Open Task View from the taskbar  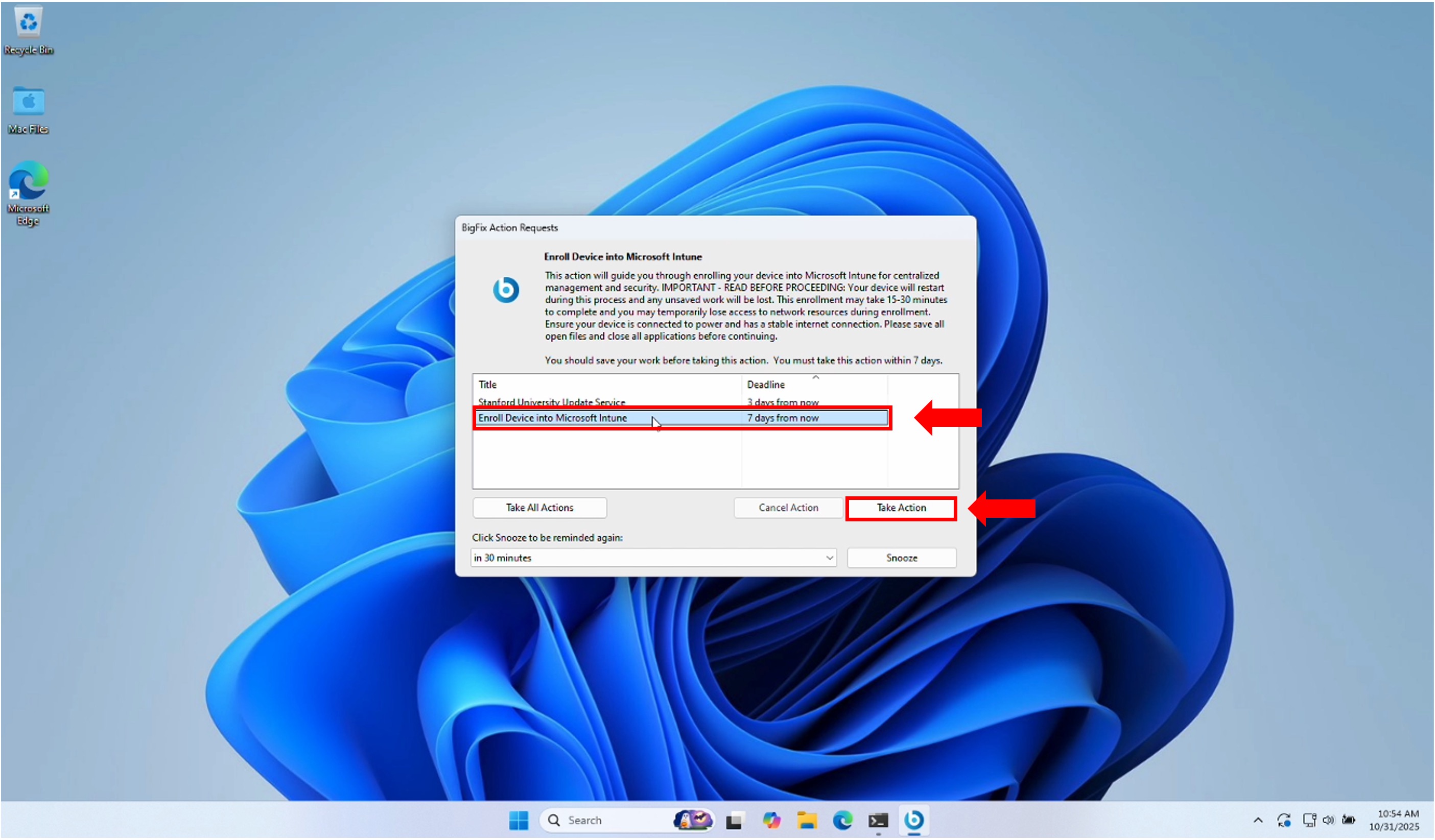(735, 820)
